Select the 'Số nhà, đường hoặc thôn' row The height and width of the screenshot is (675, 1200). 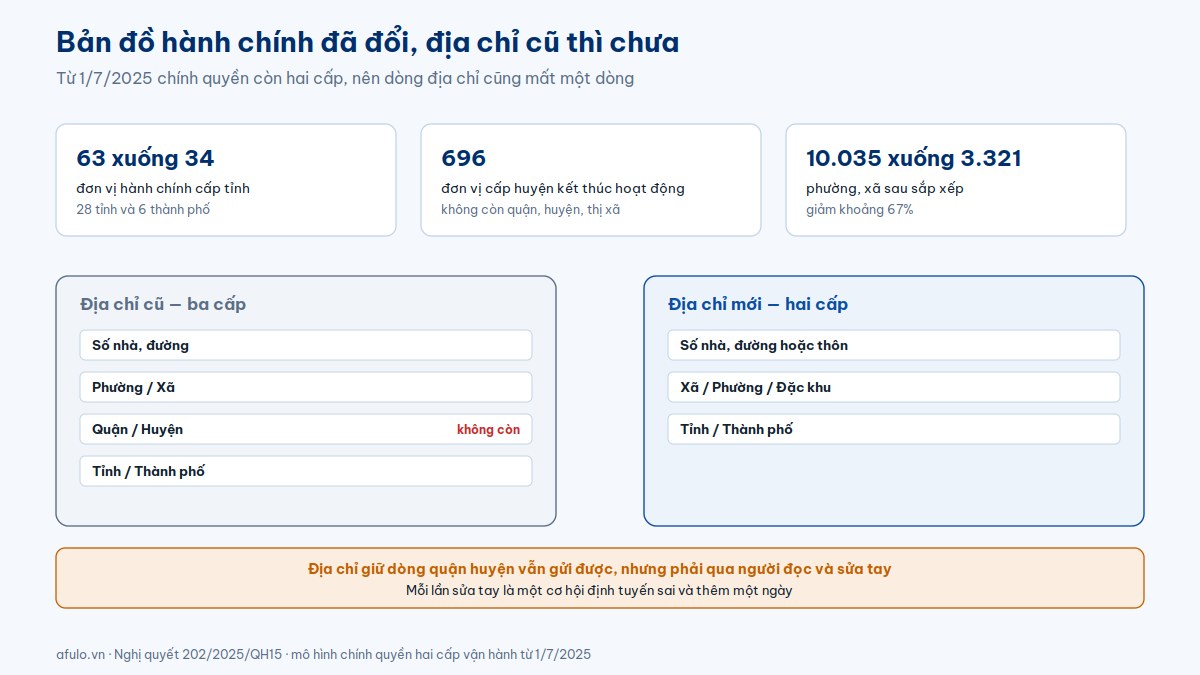894,345
